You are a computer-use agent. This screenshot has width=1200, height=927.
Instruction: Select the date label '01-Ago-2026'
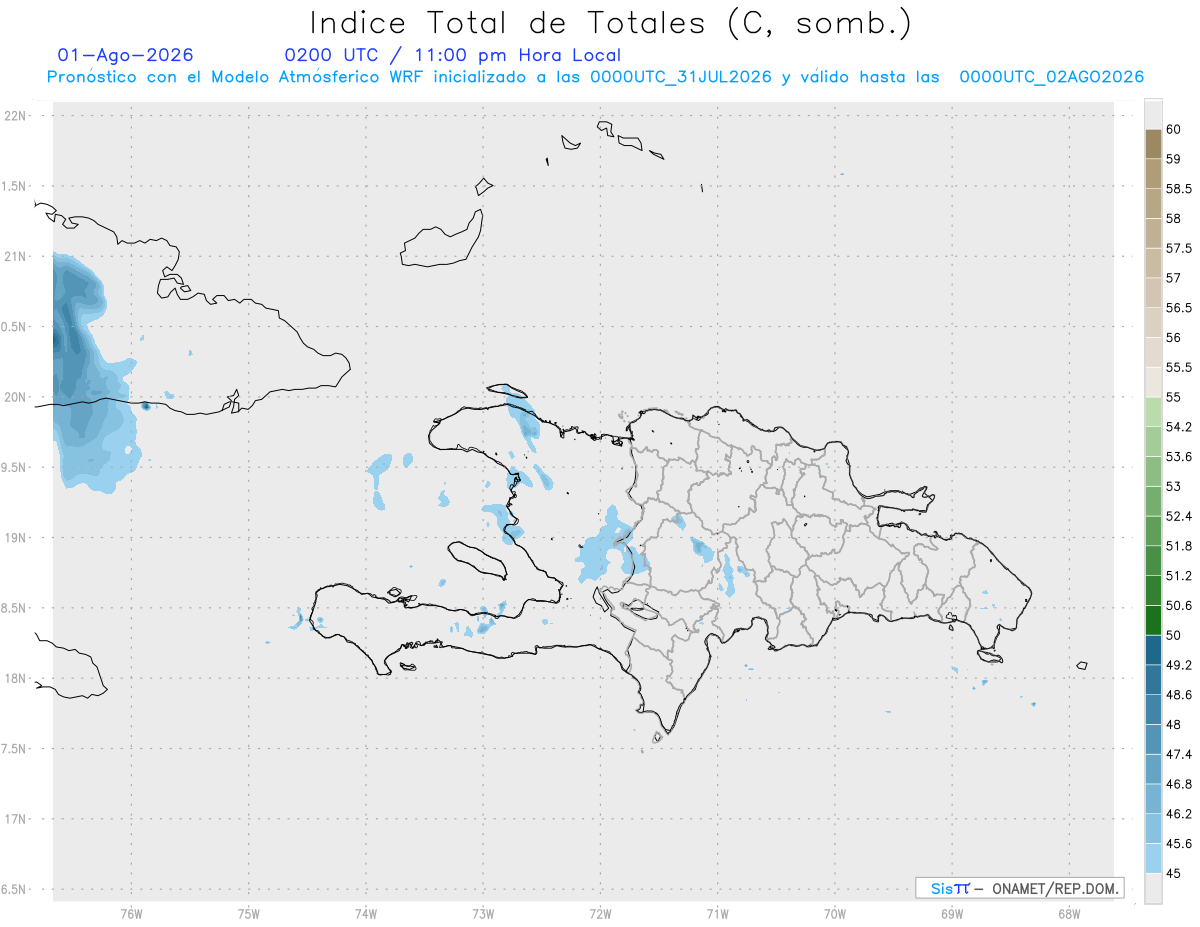[126, 55]
